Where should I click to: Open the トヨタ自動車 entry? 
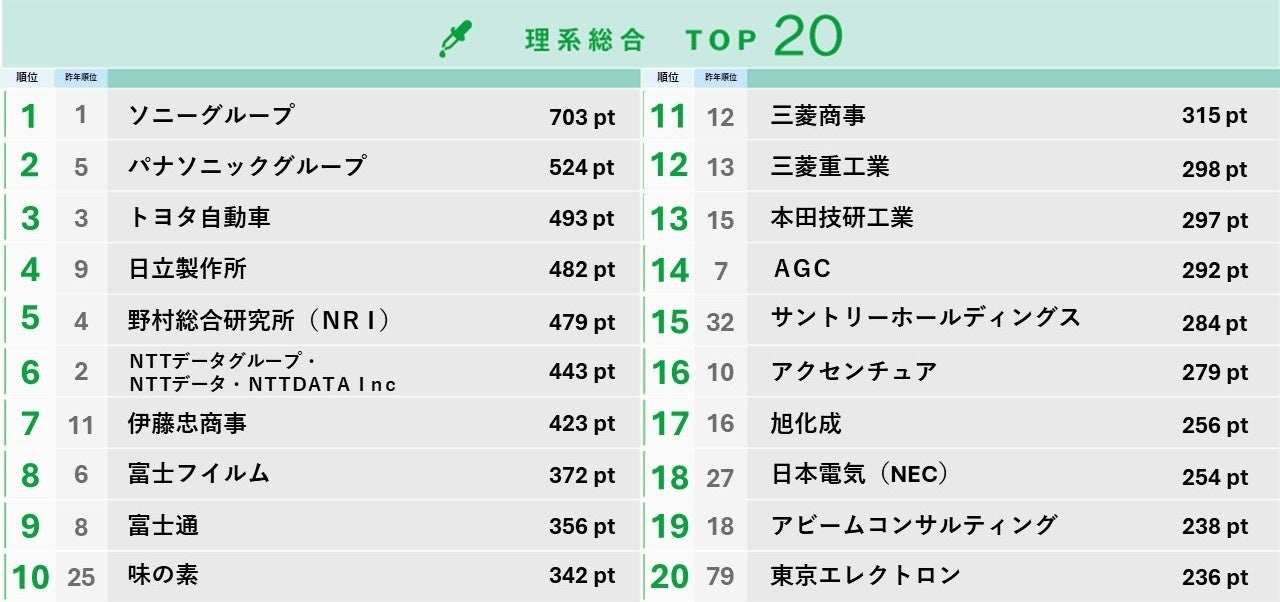click(199, 217)
